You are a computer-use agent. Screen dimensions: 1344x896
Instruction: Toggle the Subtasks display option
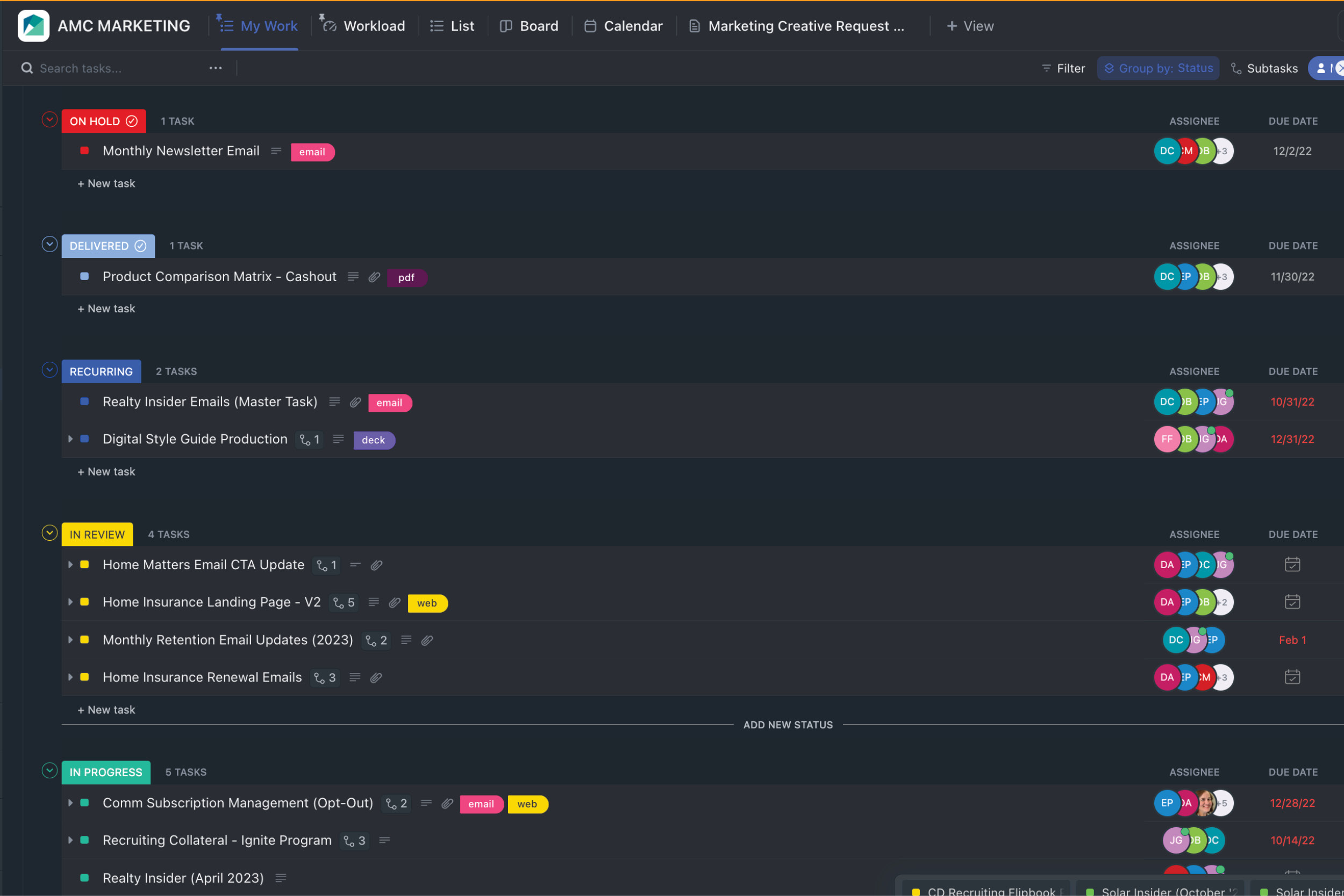tap(1264, 68)
